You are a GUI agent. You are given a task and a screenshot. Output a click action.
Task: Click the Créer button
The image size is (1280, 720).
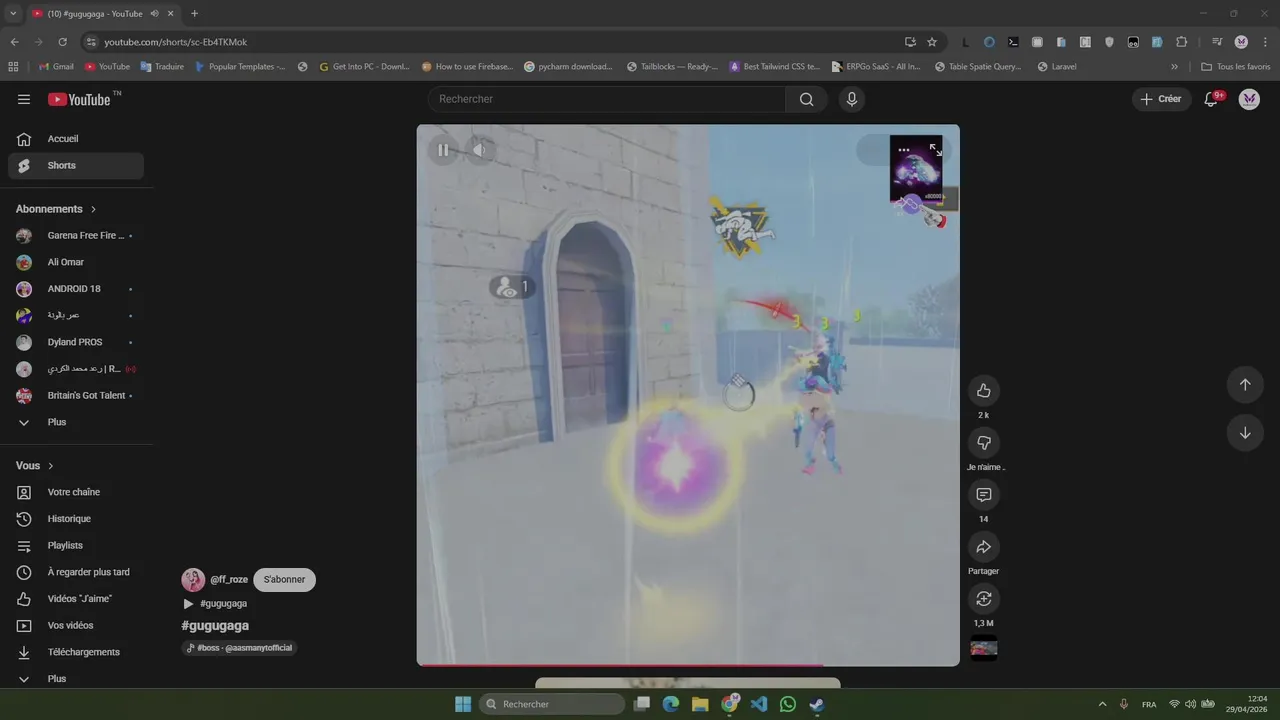[1161, 99]
